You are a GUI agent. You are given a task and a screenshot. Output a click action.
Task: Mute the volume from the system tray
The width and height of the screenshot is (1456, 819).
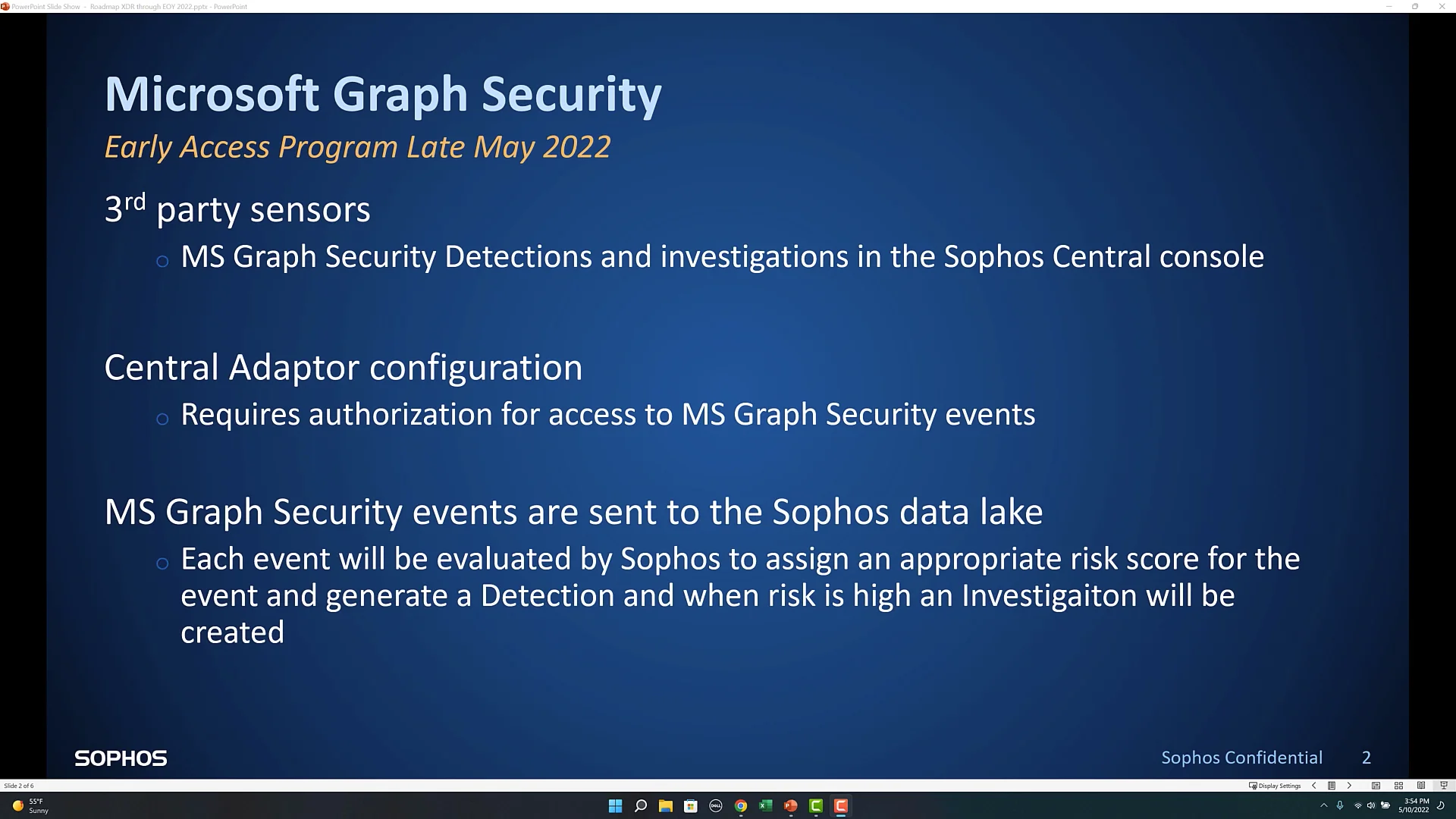(1371, 805)
